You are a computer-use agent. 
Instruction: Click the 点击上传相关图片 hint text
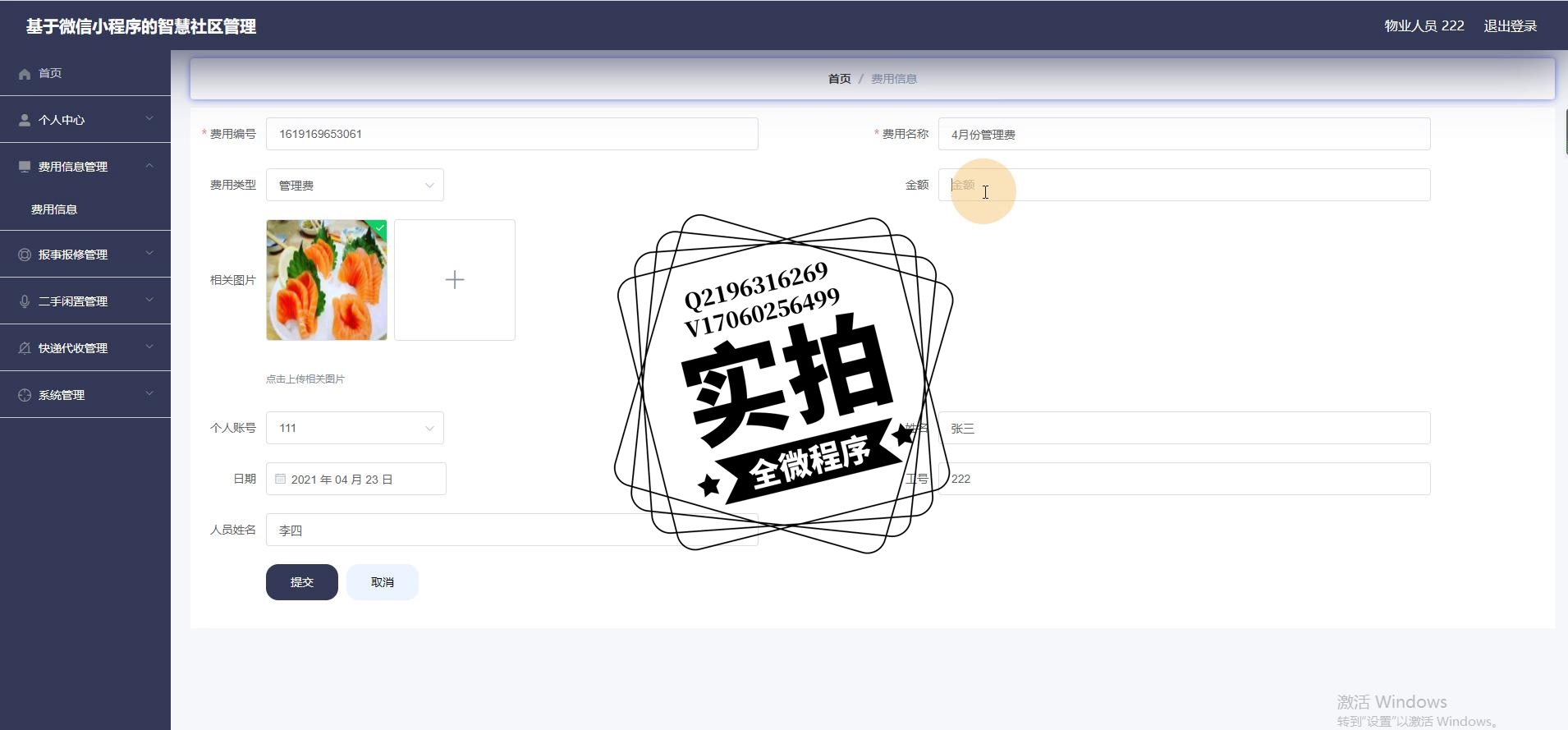pyautogui.click(x=305, y=379)
